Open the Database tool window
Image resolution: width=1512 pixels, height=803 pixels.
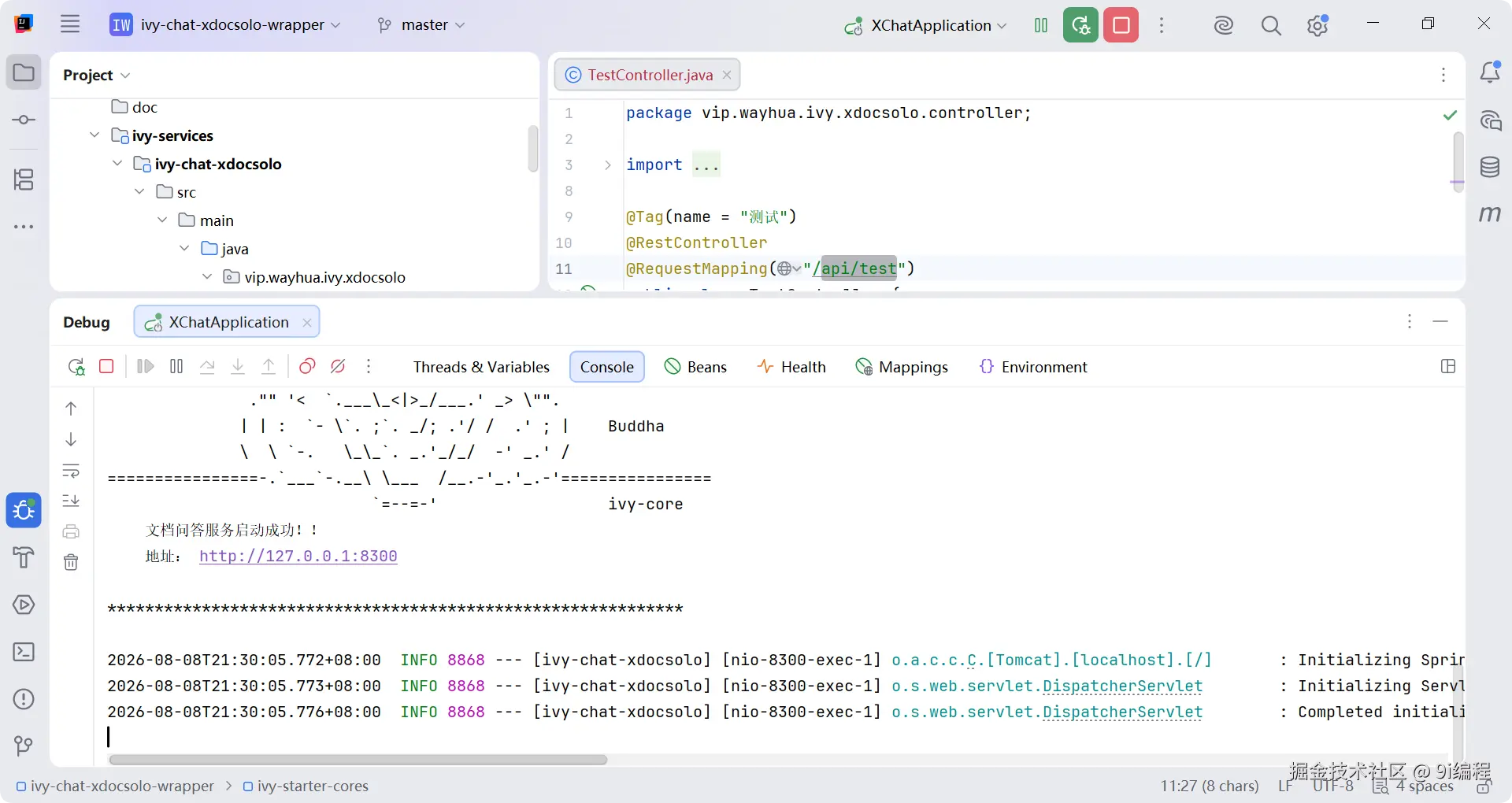1490,167
